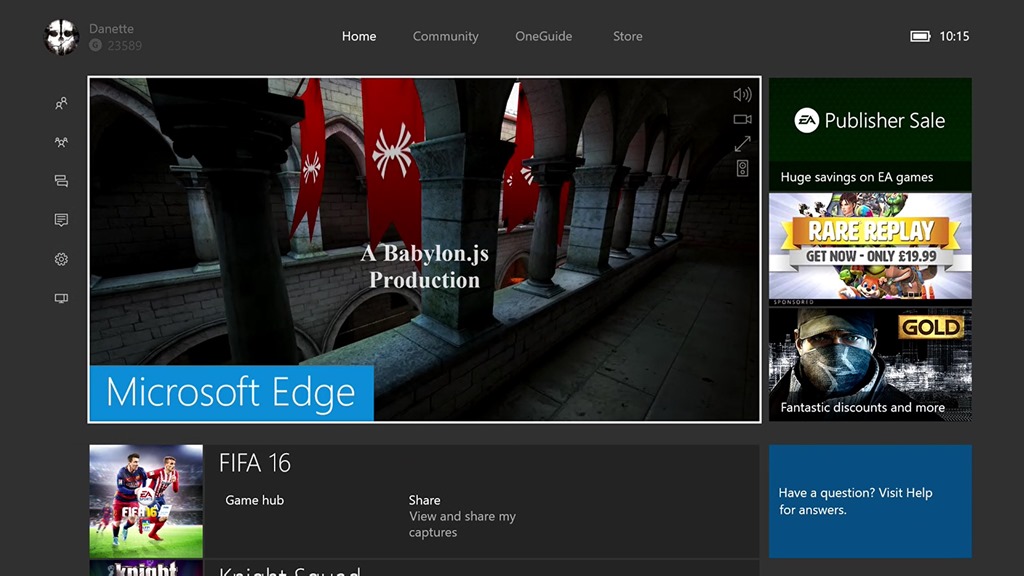Viewport: 1024px width, 576px height.
Task: Open the EA Publisher Sale tile
Action: click(870, 134)
